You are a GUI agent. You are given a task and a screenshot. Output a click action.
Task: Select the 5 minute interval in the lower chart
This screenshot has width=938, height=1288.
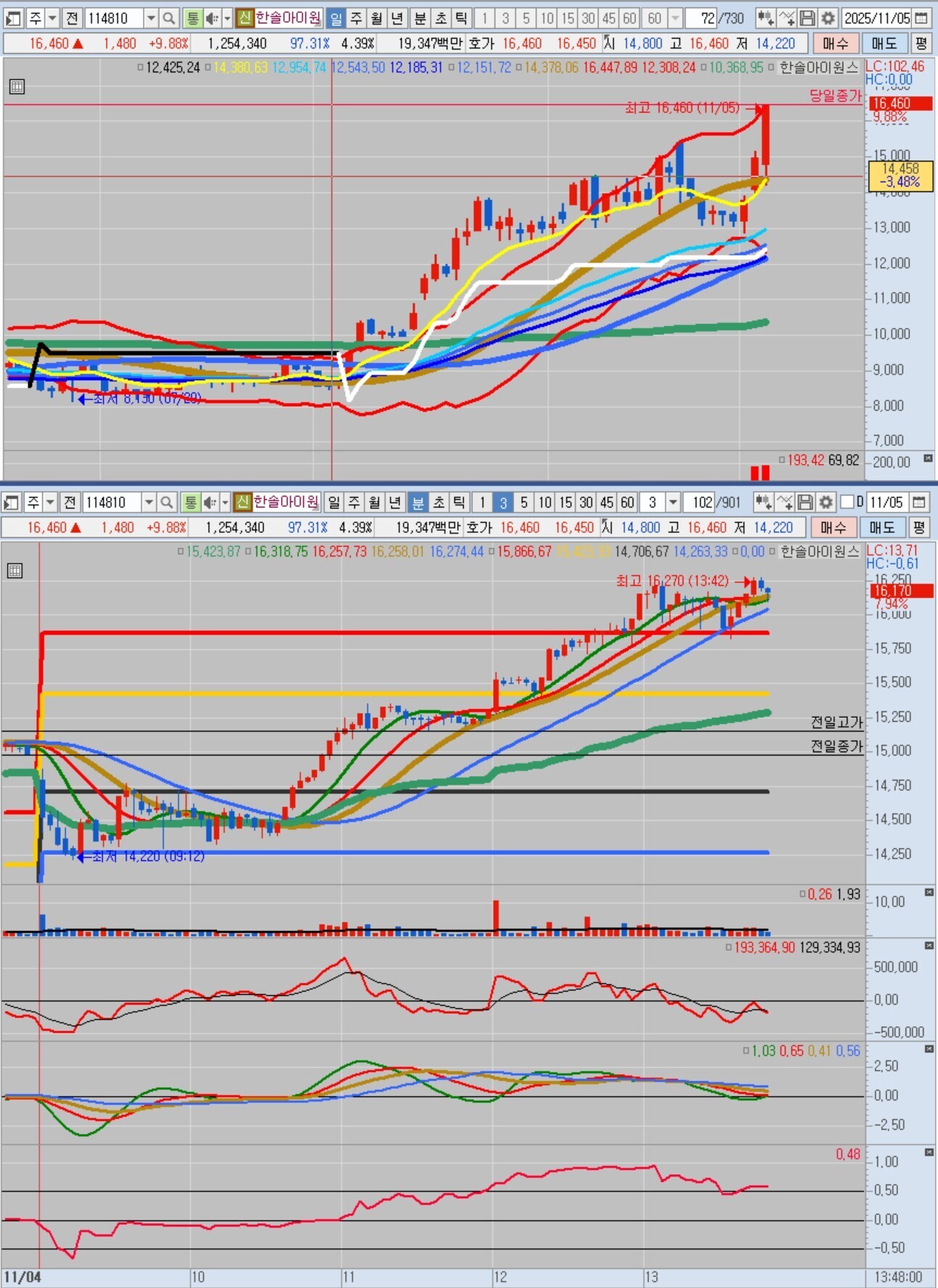[523, 502]
